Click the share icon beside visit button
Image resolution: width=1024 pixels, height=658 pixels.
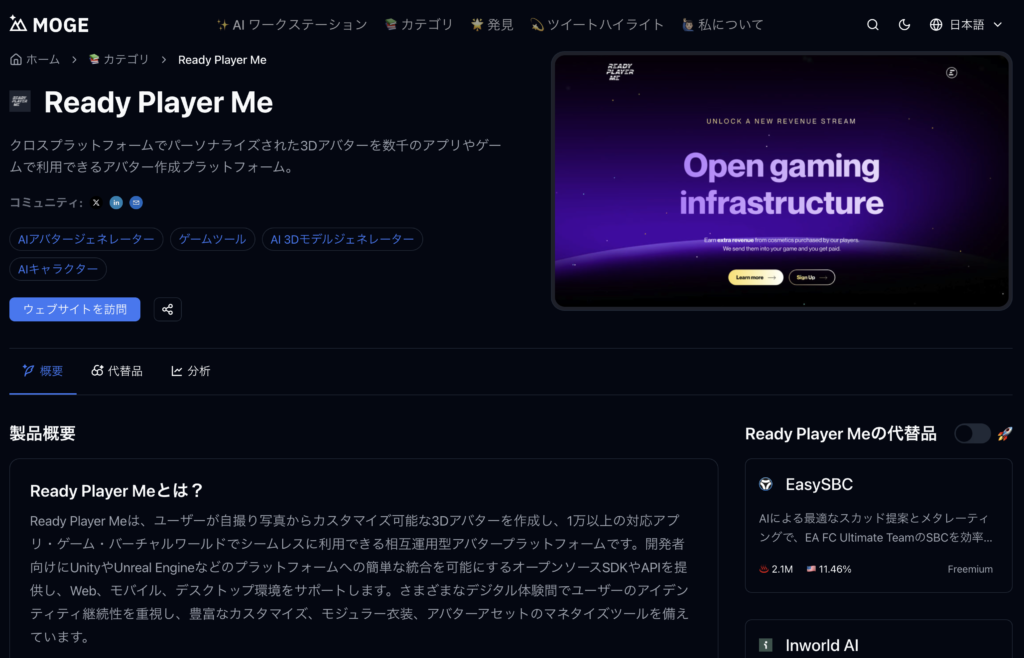tap(168, 309)
